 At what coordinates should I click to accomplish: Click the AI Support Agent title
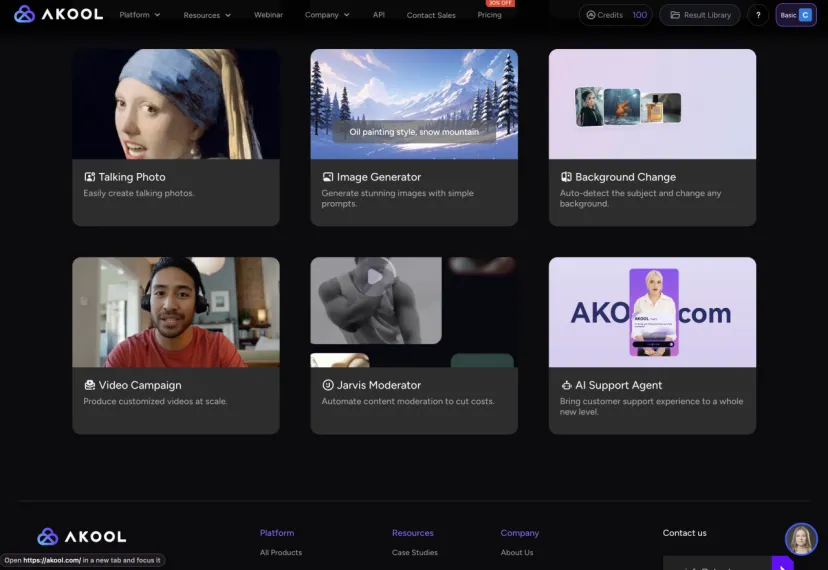[x=618, y=385]
